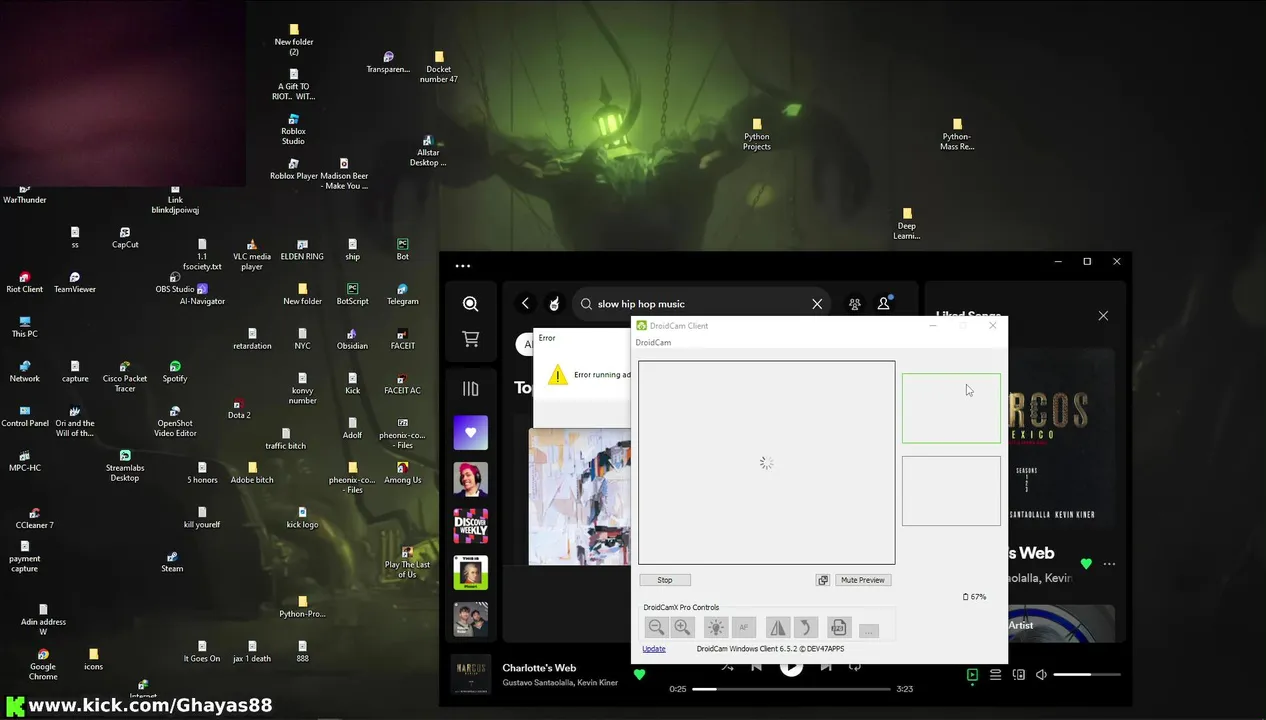Open the Update link in DroidCam
Image resolution: width=1266 pixels, height=720 pixels.
click(x=654, y=649)
